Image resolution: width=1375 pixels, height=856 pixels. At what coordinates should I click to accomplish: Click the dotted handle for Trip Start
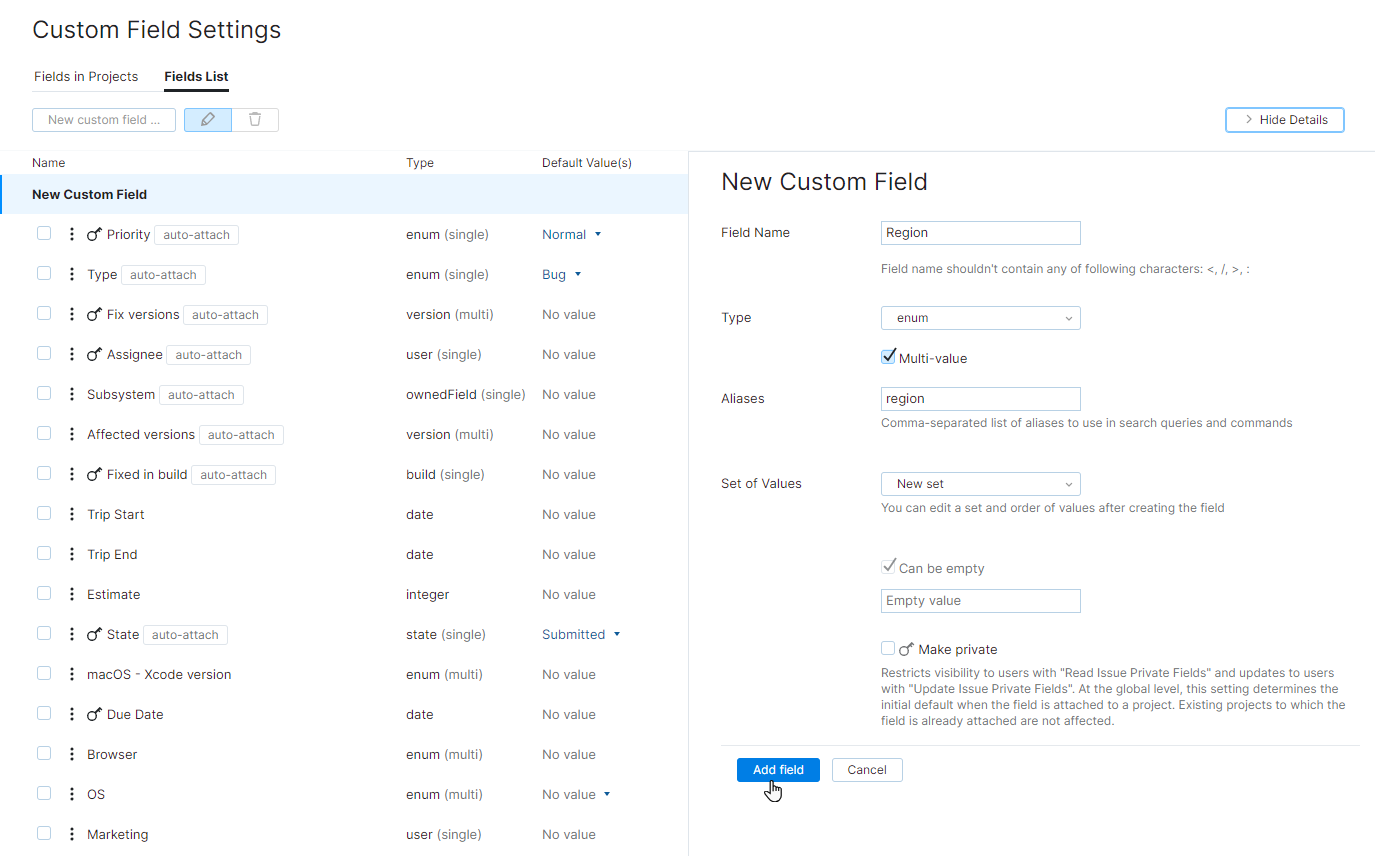click(x=71, y=514)
